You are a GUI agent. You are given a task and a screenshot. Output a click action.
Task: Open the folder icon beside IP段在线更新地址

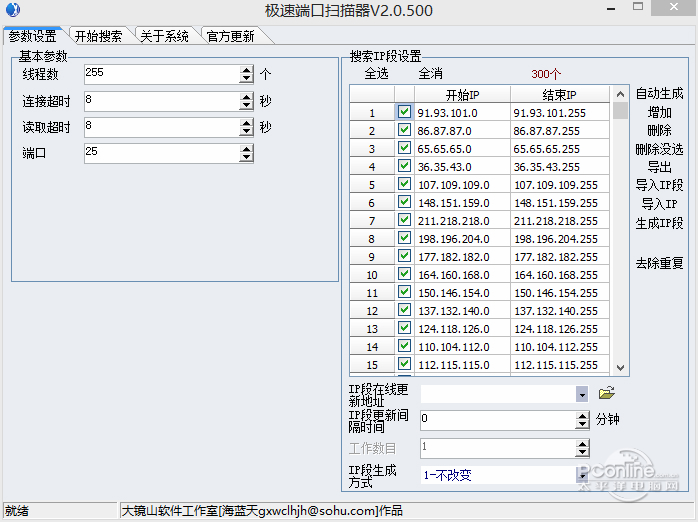click(606, 393)
